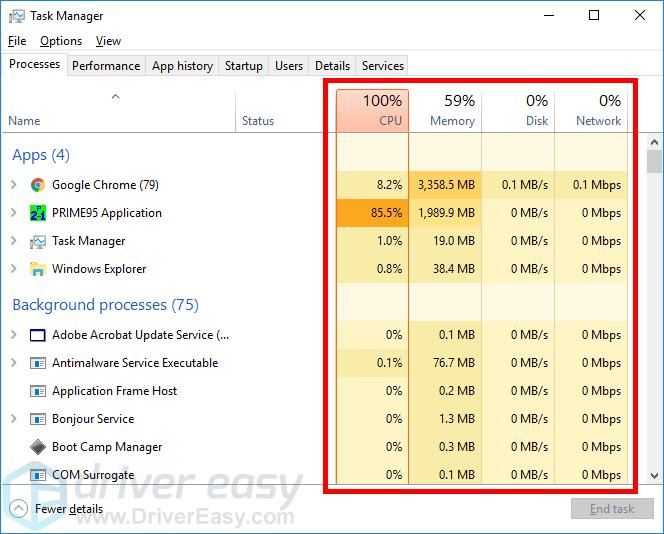664x534 pixels.
Task: Expand Adobe Acrobat Update Service entry
Action: pyautogui.click(x=14, y=335)
